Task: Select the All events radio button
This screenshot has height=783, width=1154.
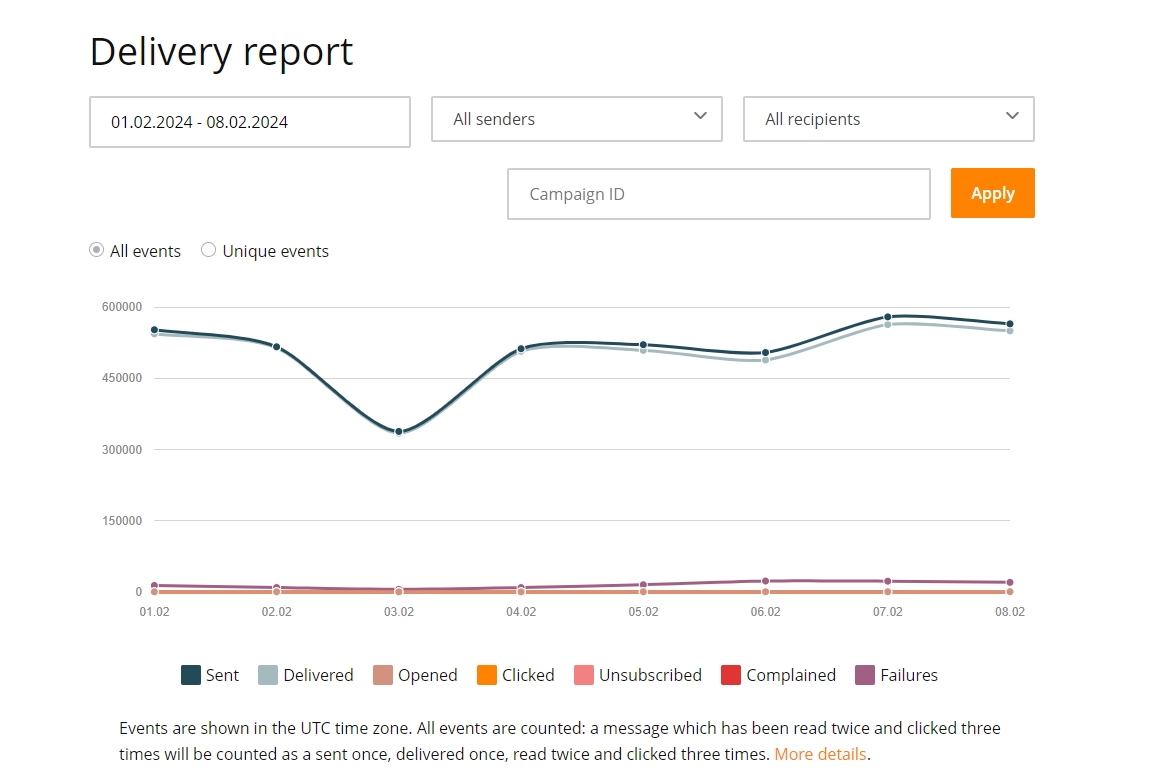Action: (x=96, y=250)
